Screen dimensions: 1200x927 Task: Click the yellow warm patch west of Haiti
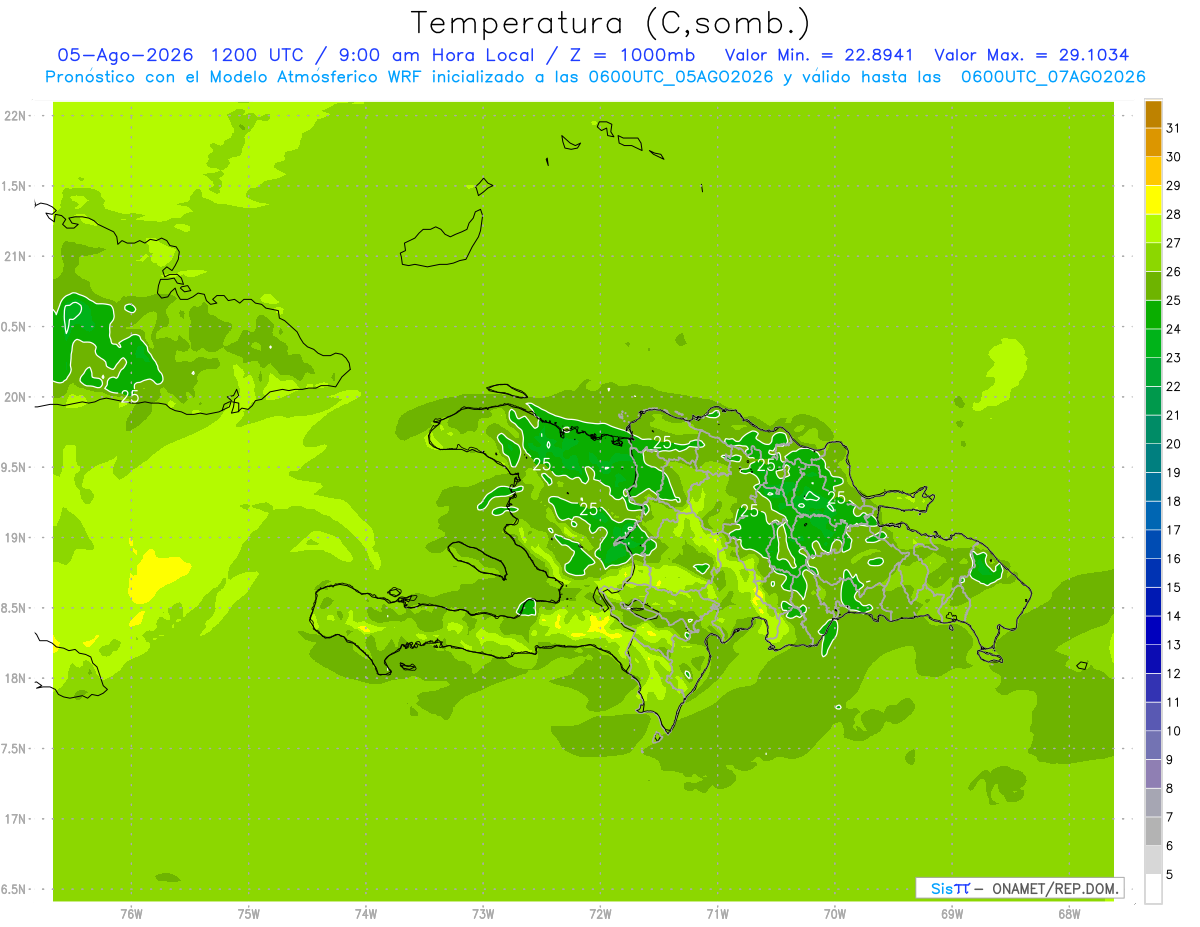click(157, 575)
